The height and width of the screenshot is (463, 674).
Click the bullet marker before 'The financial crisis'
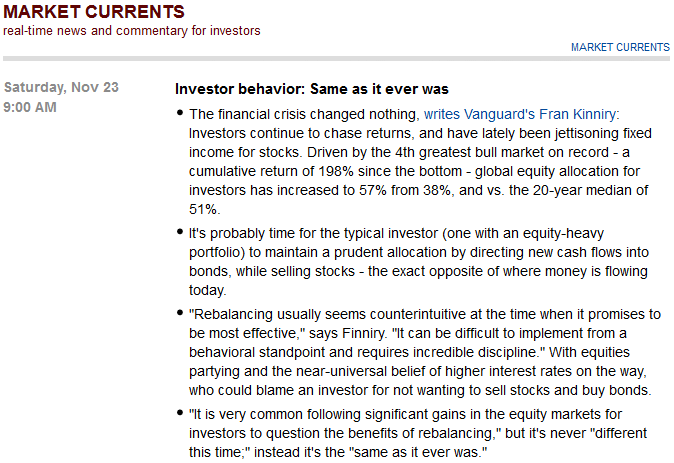click(180, 115)
